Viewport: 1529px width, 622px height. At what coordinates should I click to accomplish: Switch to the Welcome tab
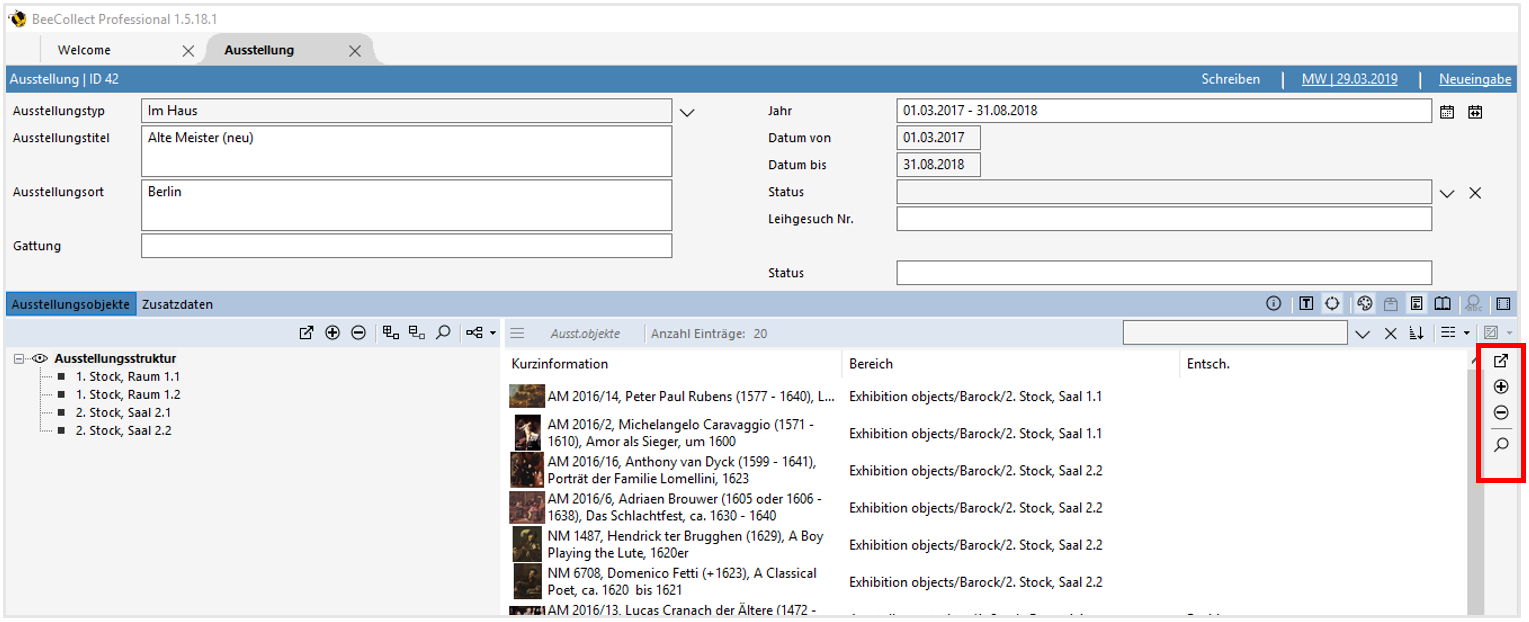click(84, 50)
